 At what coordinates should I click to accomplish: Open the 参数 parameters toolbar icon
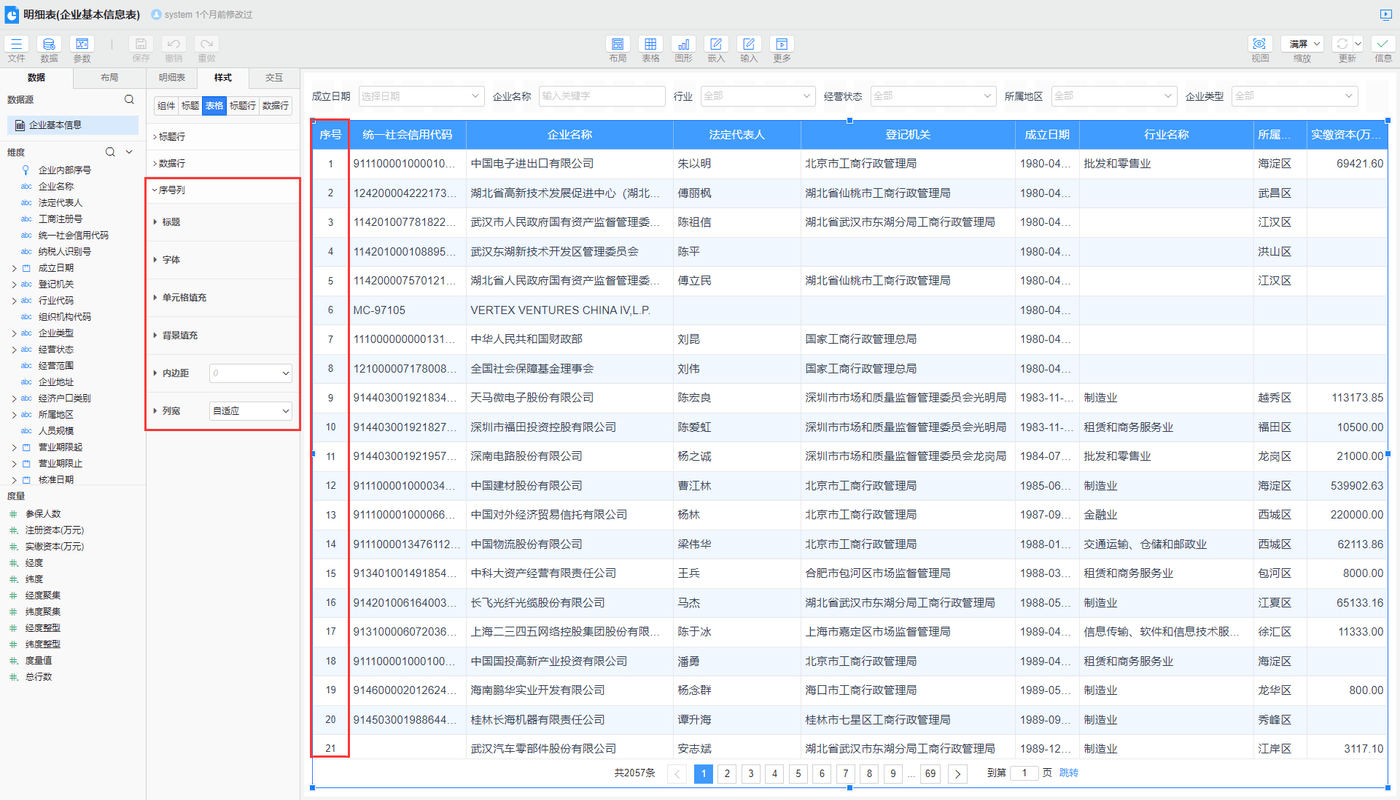(x=81, y=45)
